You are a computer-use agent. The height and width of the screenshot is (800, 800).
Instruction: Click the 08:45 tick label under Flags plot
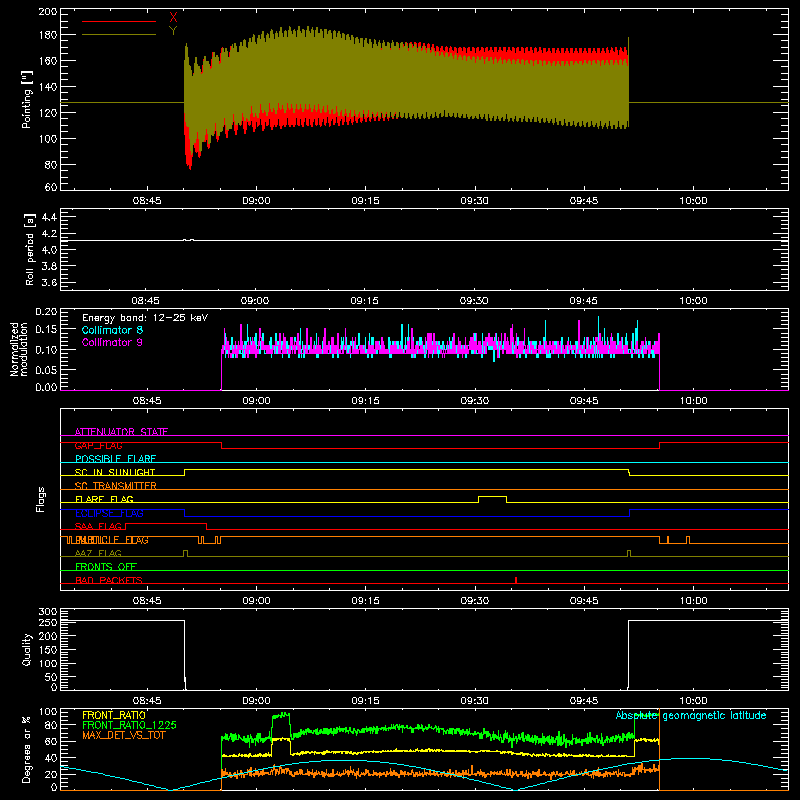pyautogui.click(x=147, y=601)
